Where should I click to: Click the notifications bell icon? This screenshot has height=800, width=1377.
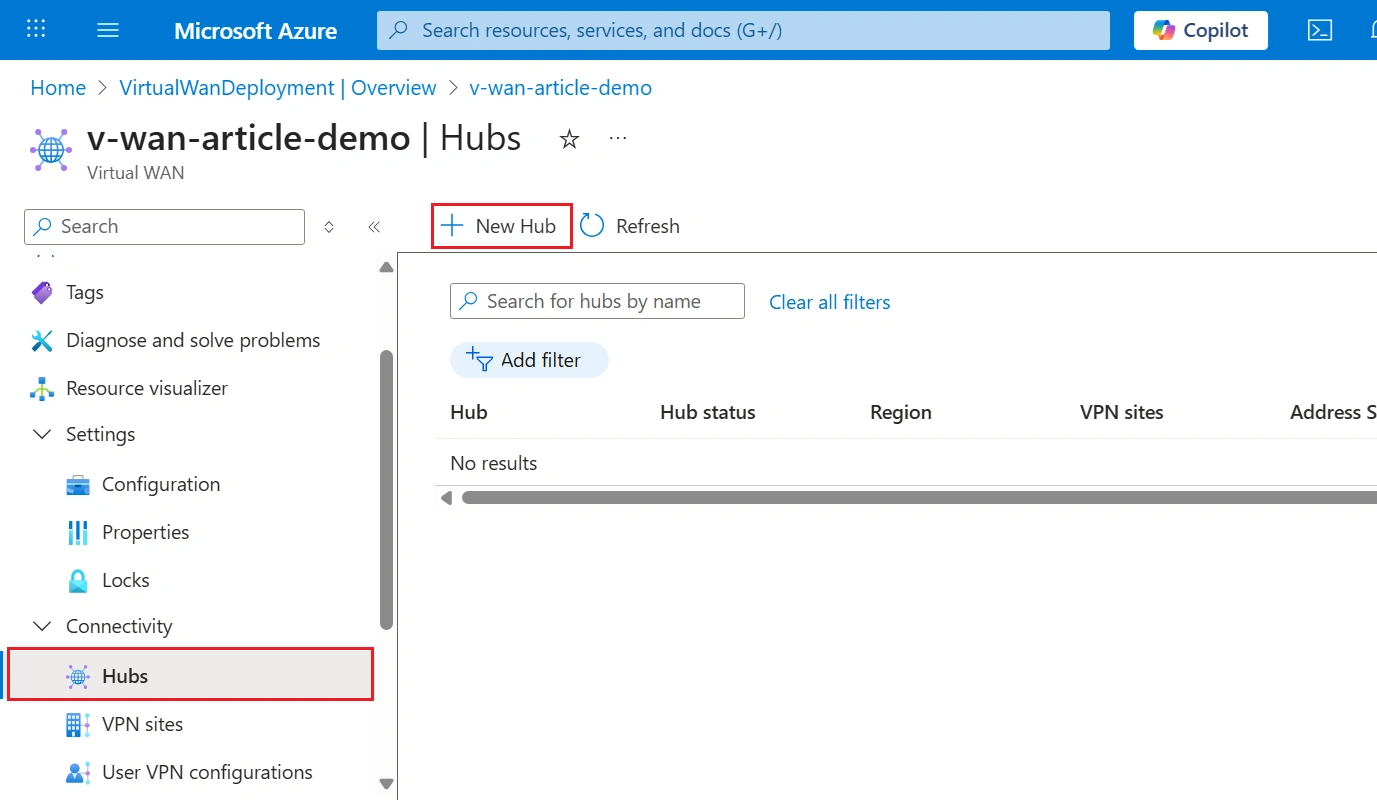[x=1371, y=30]
